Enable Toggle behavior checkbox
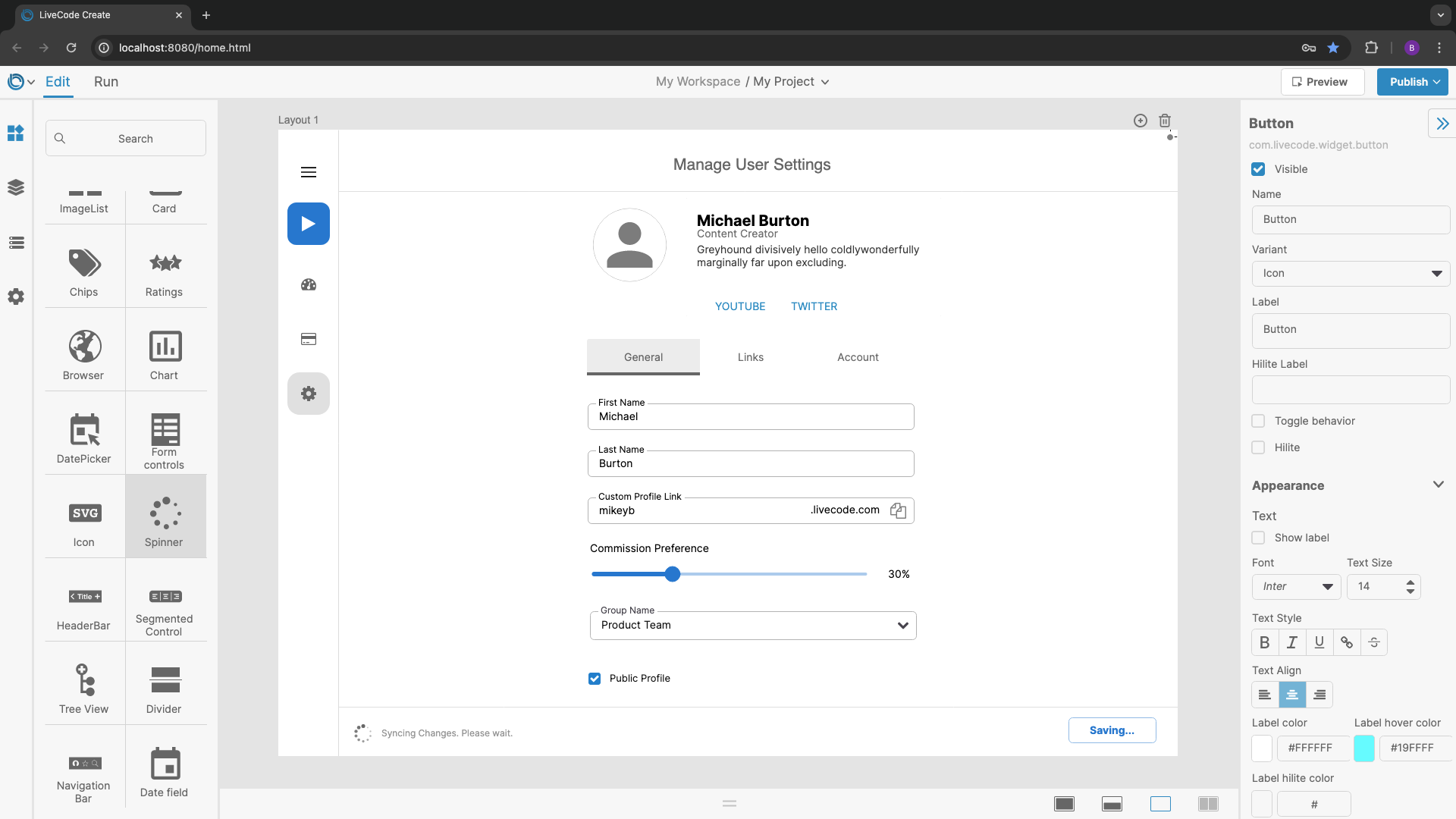Screen dimensions: 1456x819 tap(1258, 421)
